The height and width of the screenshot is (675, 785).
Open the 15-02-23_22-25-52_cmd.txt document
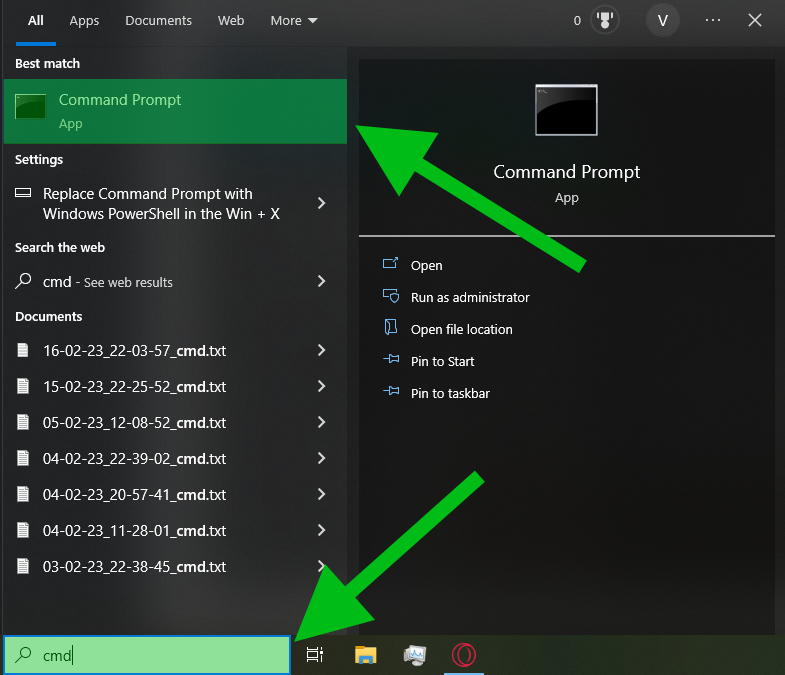134,387
